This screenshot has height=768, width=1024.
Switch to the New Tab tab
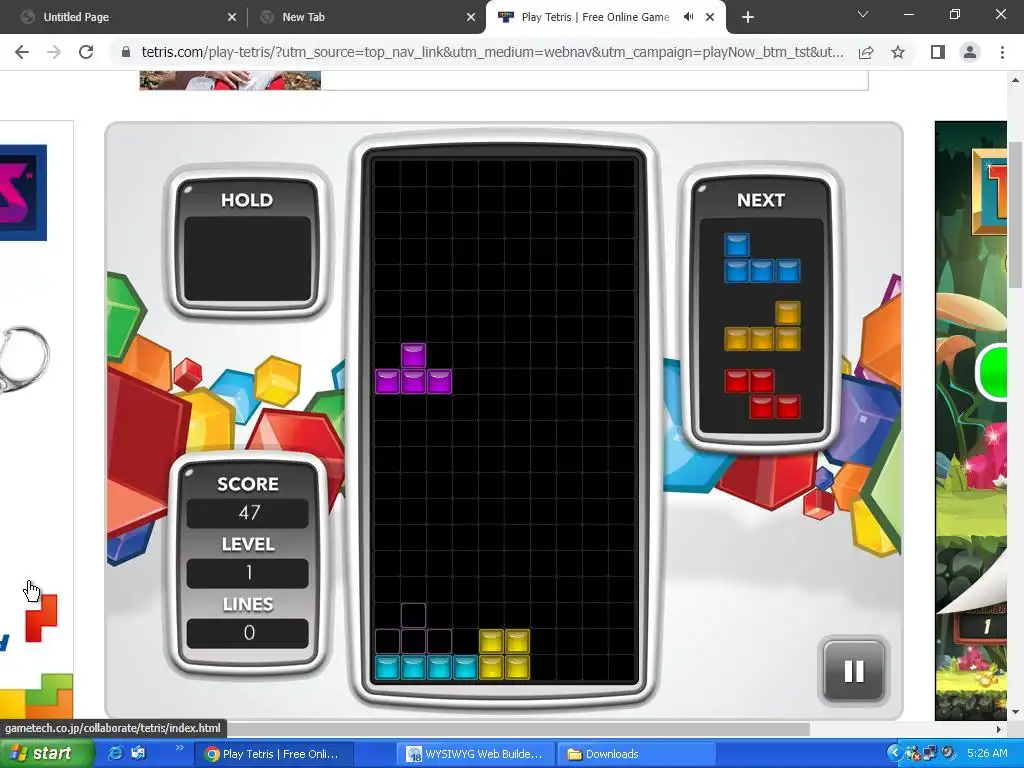pos(366,17)
